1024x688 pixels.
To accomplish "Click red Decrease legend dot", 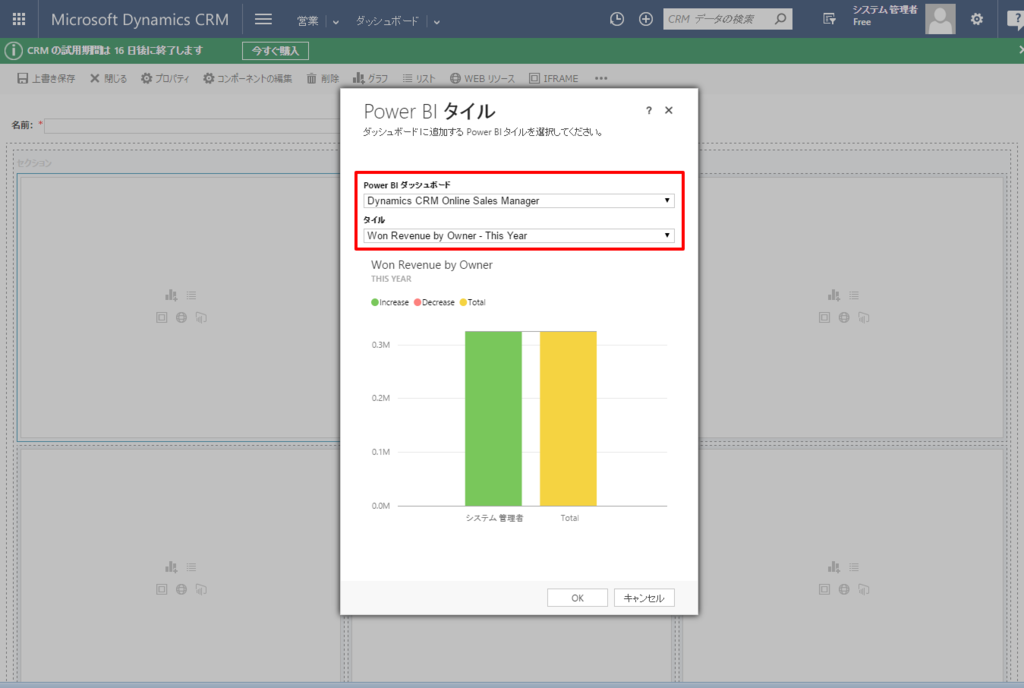I will tap(417, 302).
